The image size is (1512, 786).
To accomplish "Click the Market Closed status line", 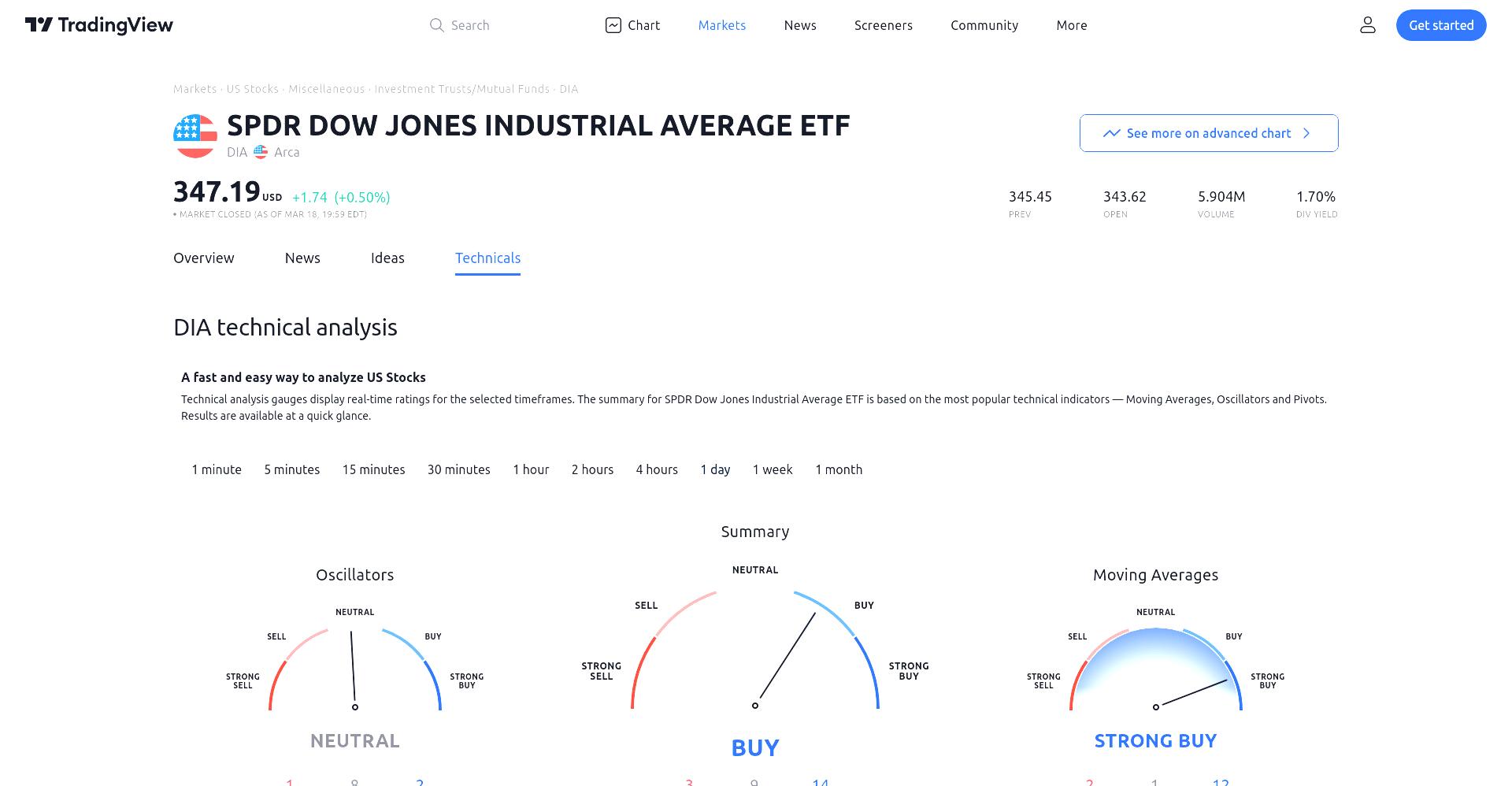I will [270, 214].
